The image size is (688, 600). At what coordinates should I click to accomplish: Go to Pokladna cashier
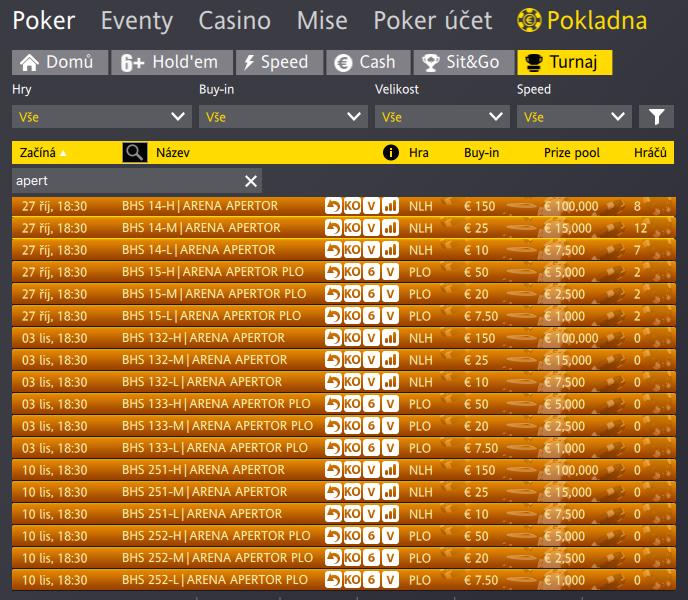[581, 21]
